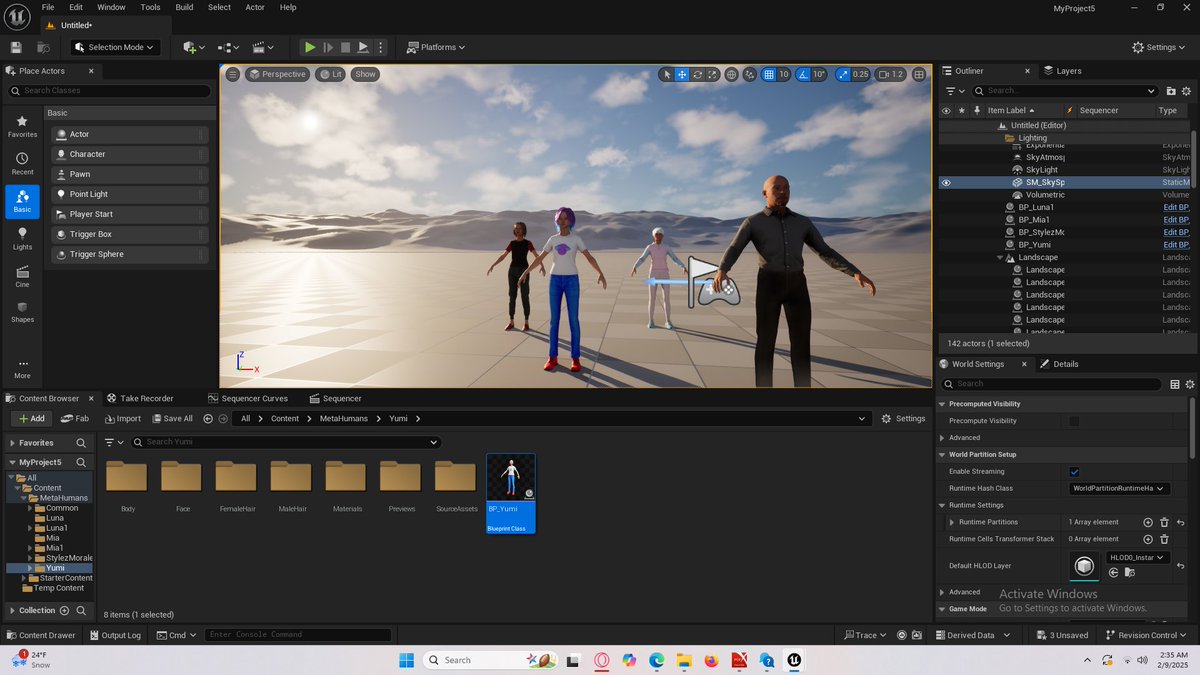Open the play options three-dot menu
The height and width of the screenshot is (675, 1200).
[x=380, y=47]
